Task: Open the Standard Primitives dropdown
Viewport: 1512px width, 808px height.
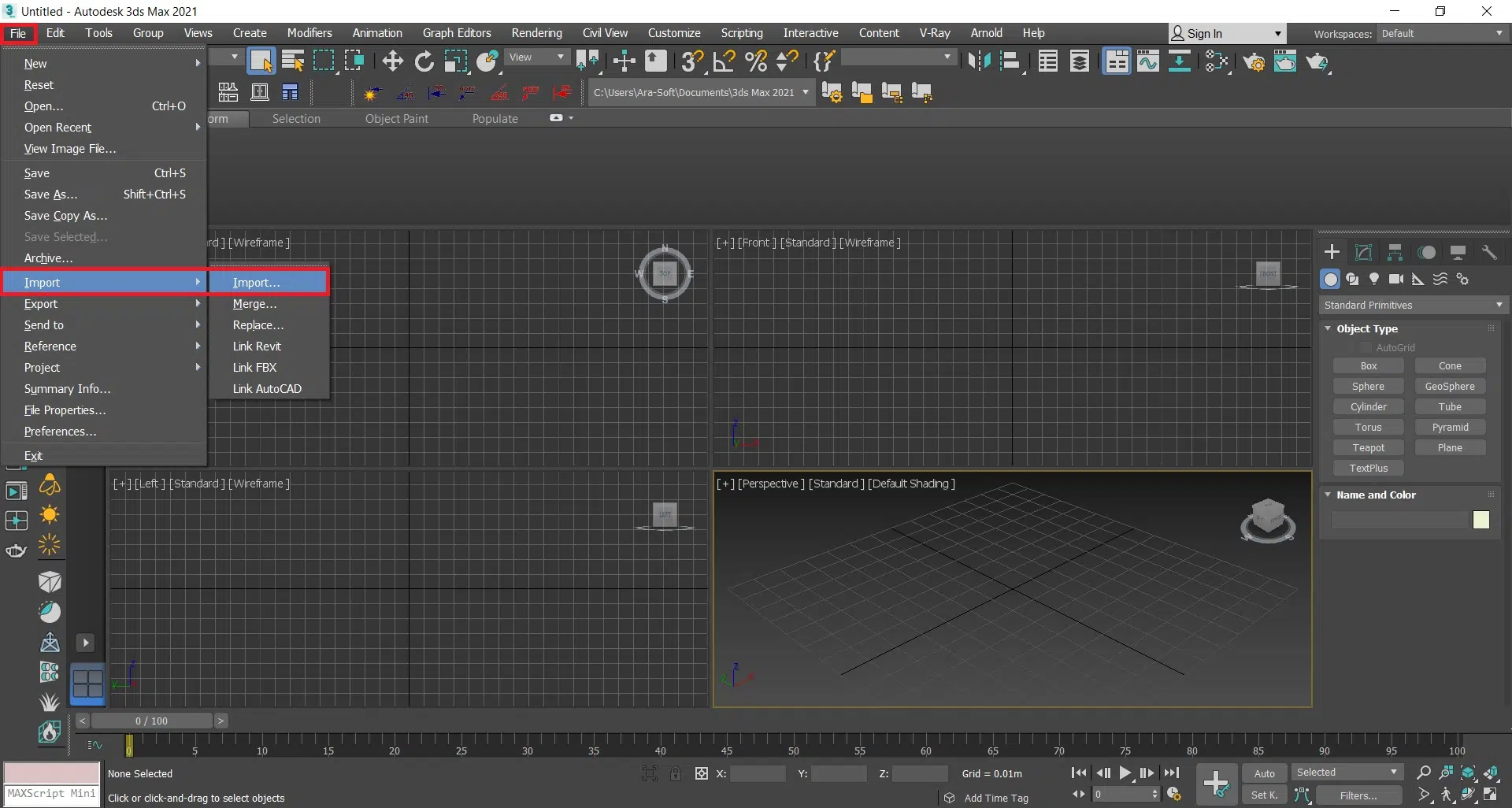Action: coord(1413,305)
